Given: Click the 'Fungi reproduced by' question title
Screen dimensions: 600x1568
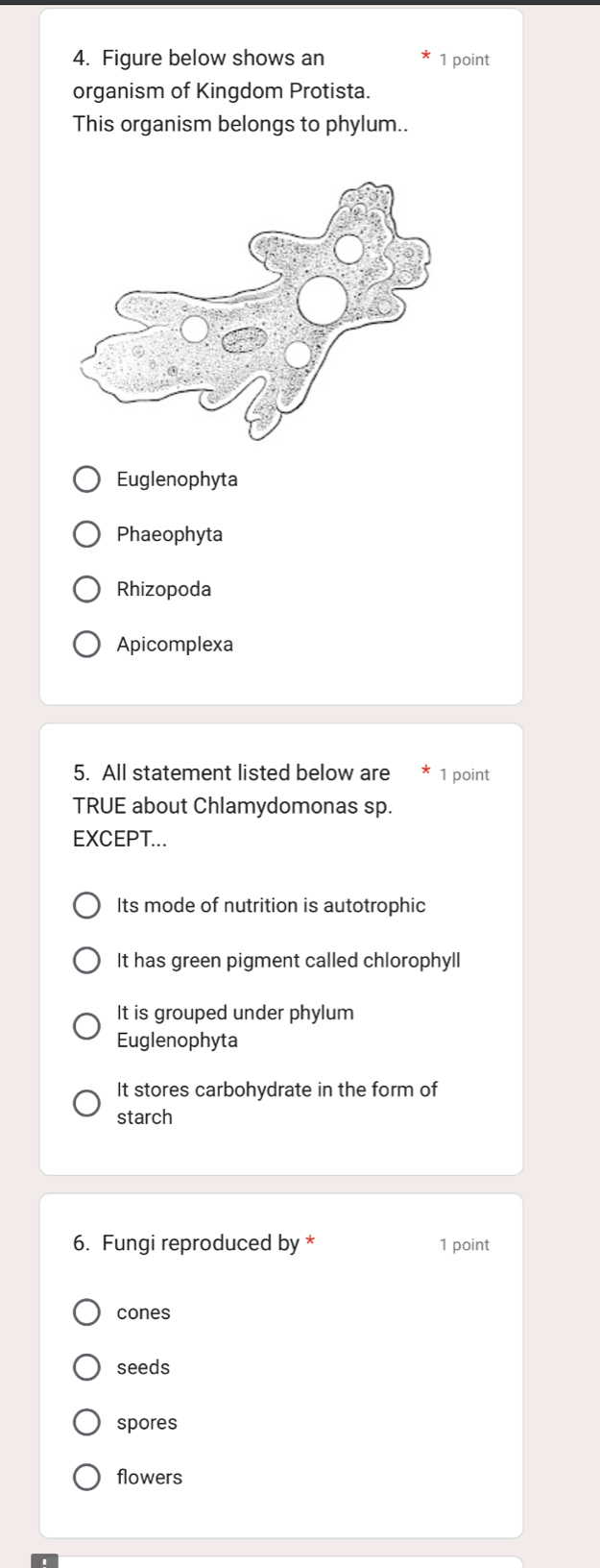Looking at the screenshot, I should coord(187,1242).
